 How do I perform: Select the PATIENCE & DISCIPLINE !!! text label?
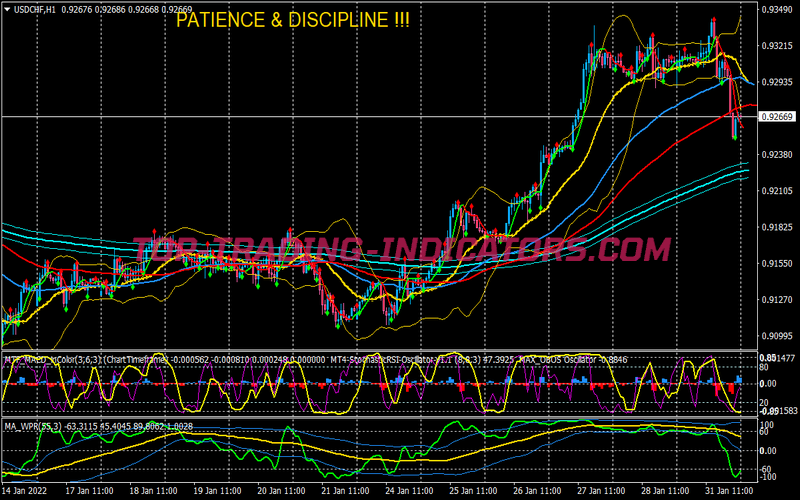[x=292, y=20]
